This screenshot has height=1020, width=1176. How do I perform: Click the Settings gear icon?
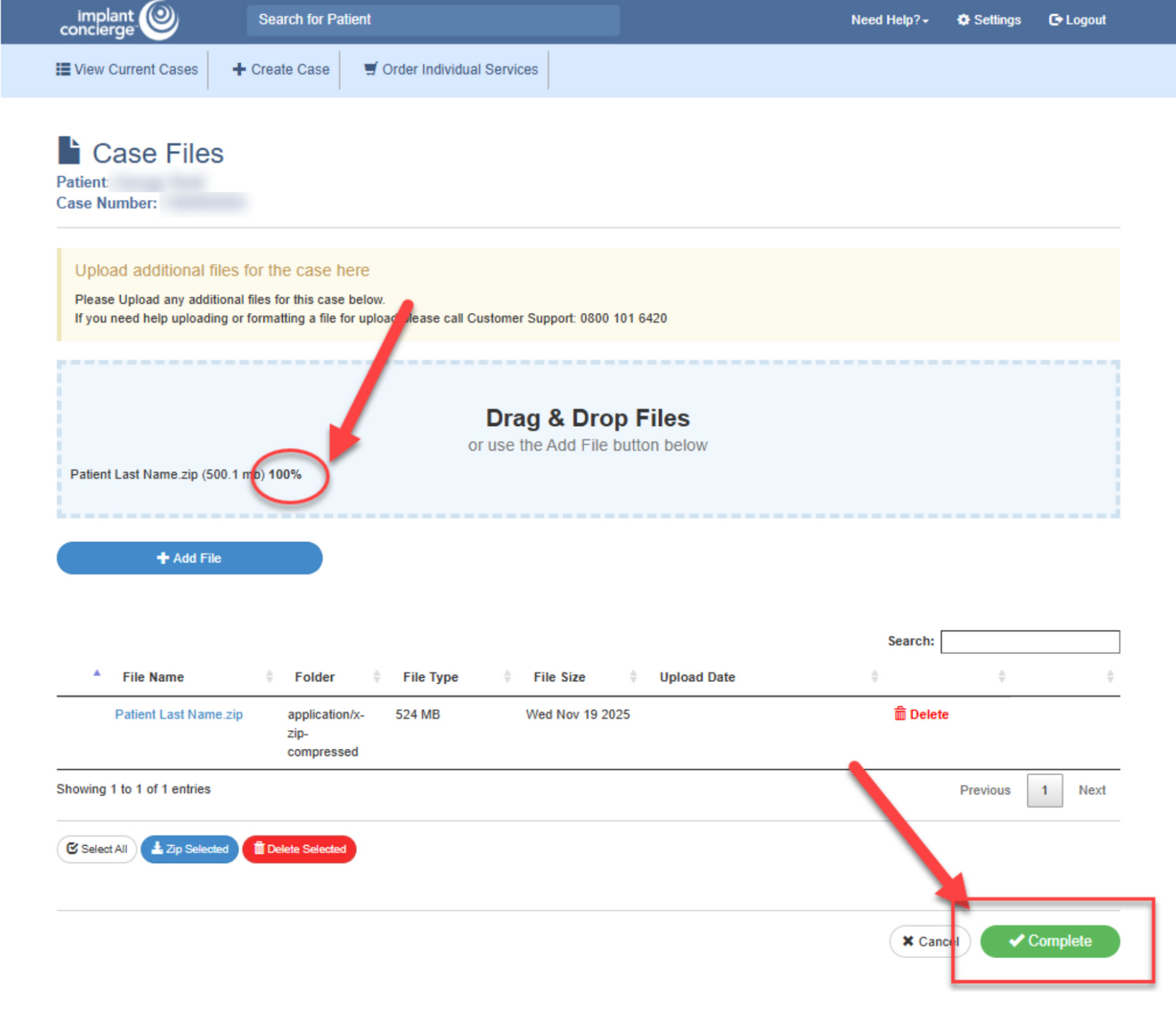coord(963,20)
